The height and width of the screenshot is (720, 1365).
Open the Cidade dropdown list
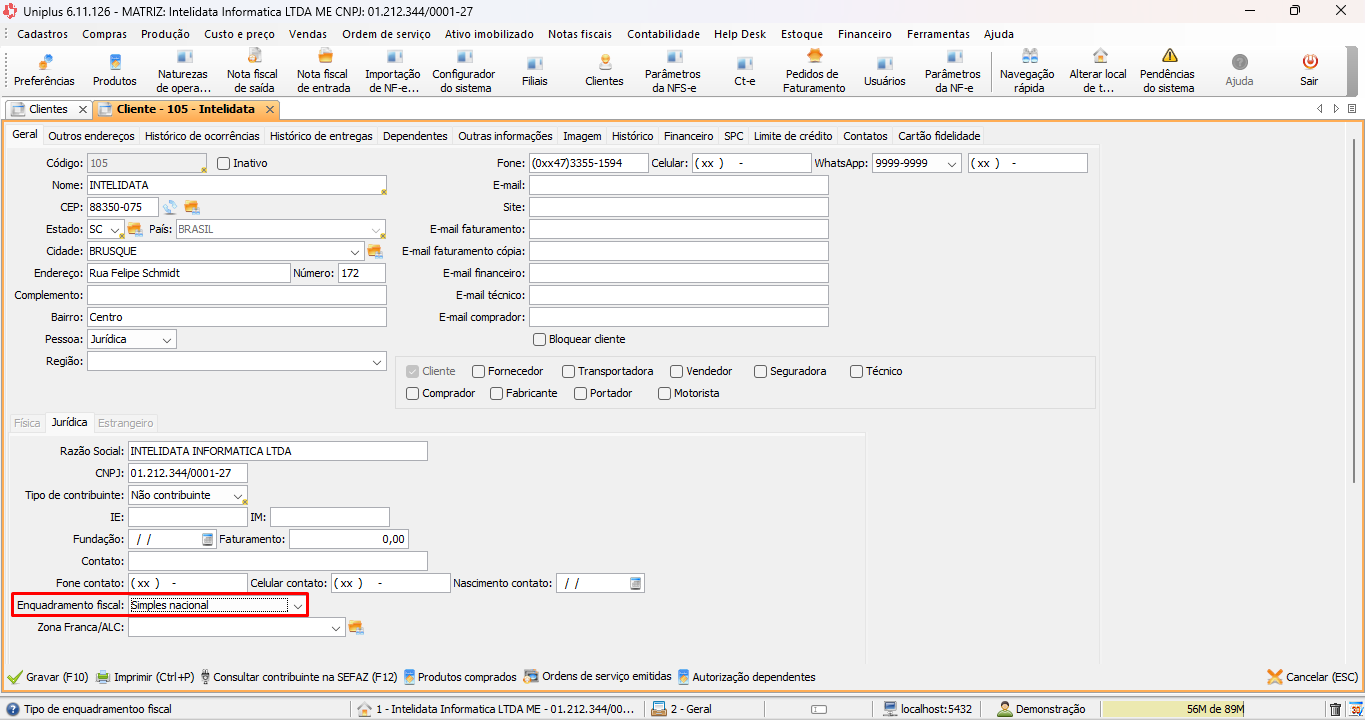(356, 251)
